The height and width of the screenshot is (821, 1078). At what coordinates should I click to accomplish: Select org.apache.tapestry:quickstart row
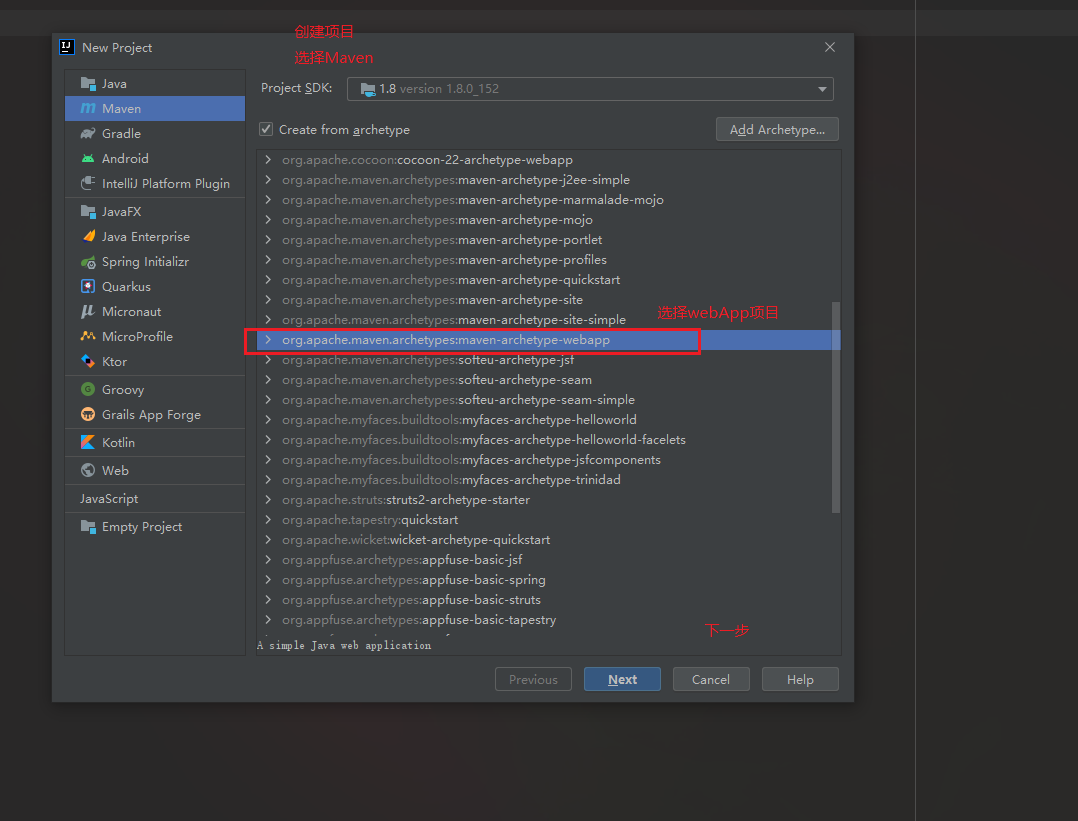(548, 520)
